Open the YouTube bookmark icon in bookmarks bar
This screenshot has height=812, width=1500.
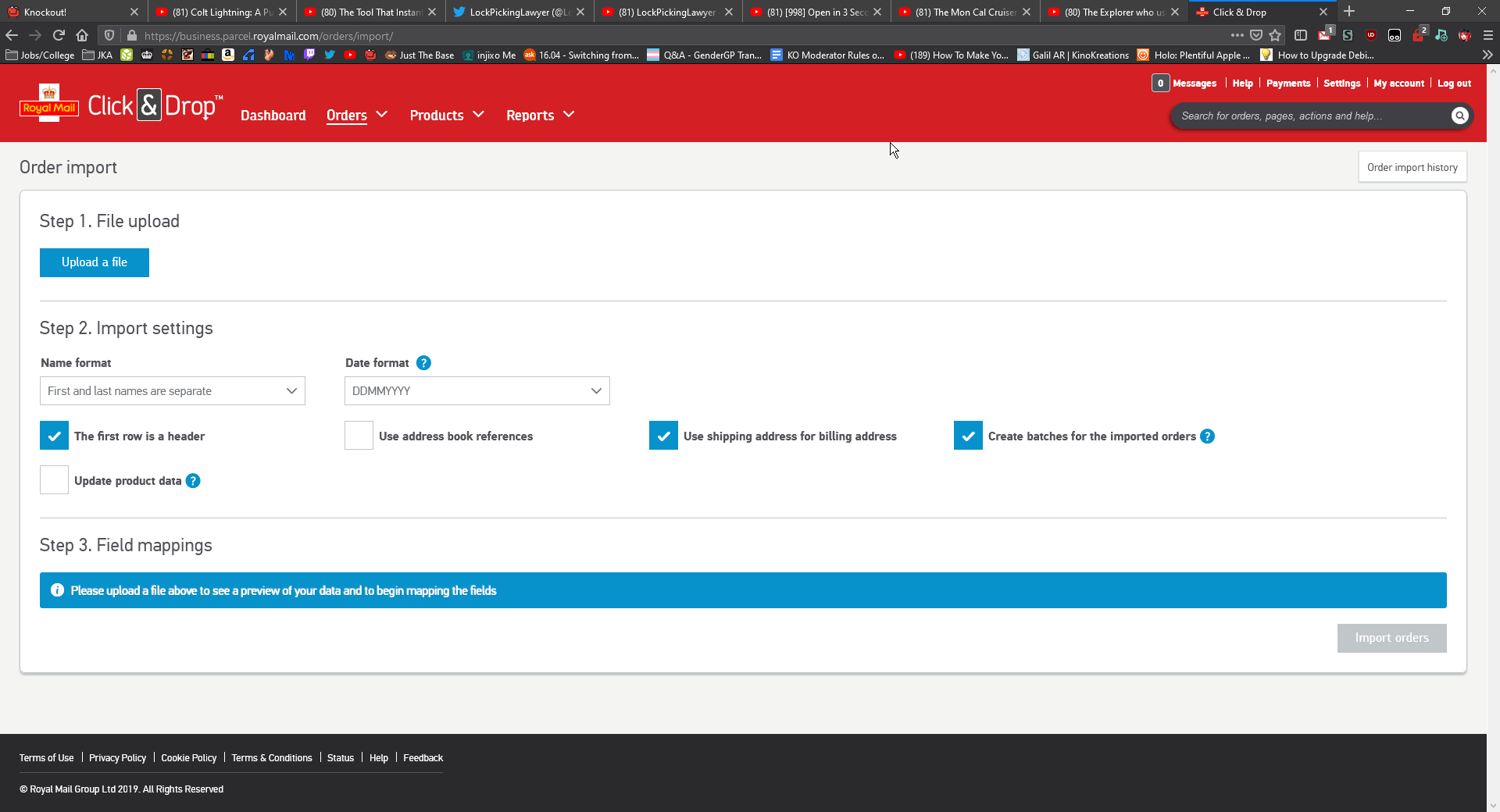(x=350, y=55)
